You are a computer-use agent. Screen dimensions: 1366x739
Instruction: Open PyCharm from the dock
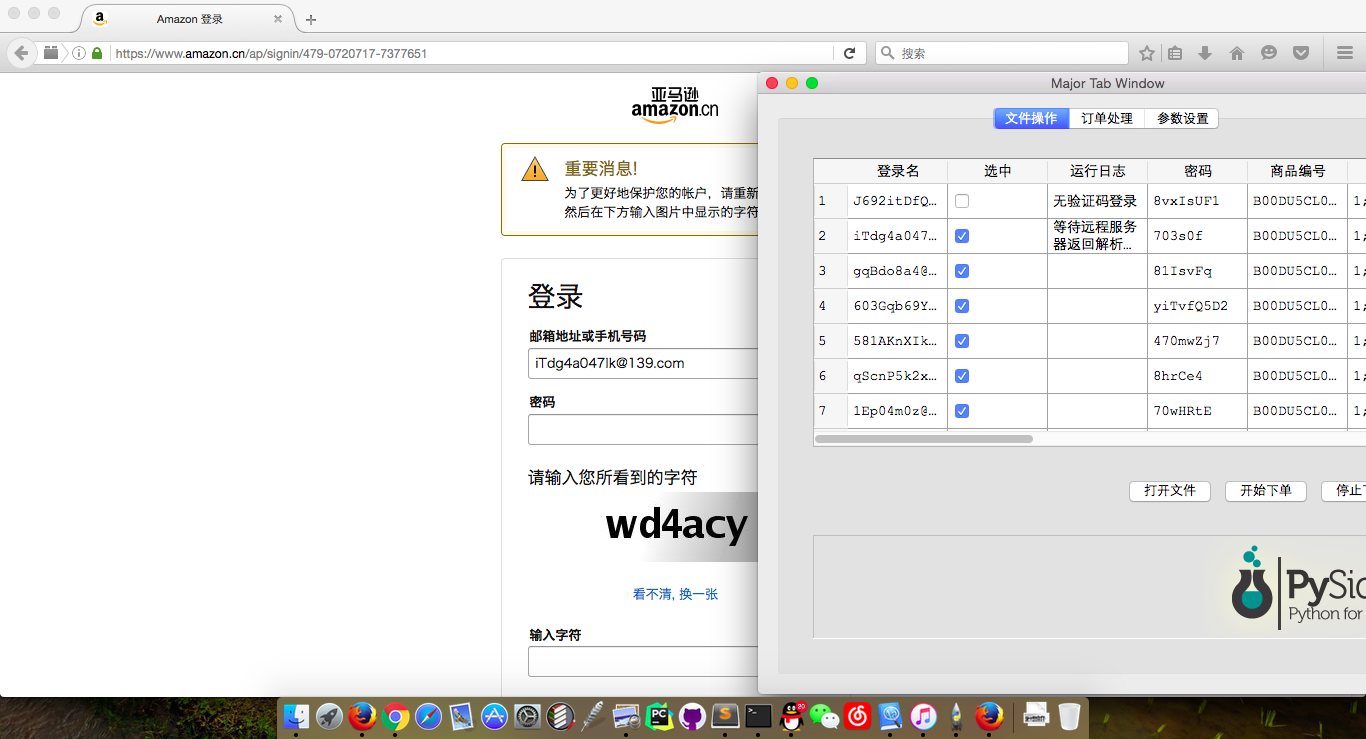pyautogui.click(x=659, y=716)
